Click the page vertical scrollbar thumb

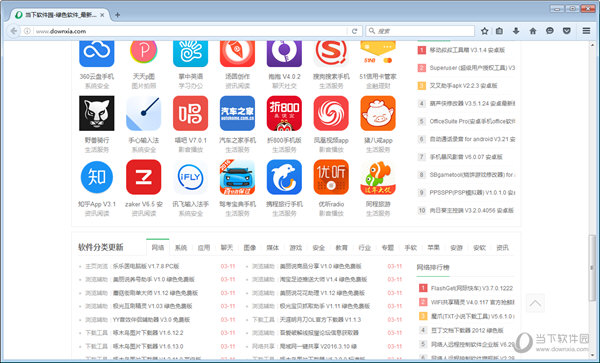(592, 268)
